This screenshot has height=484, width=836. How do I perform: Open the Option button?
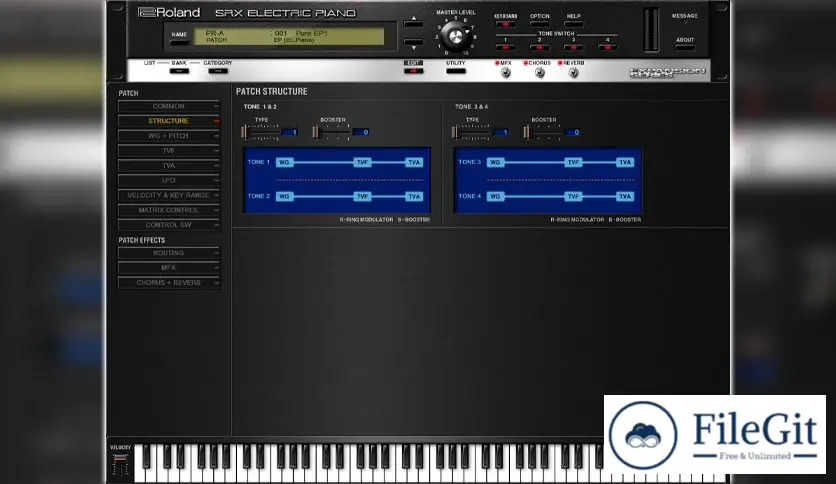[540, 24]
